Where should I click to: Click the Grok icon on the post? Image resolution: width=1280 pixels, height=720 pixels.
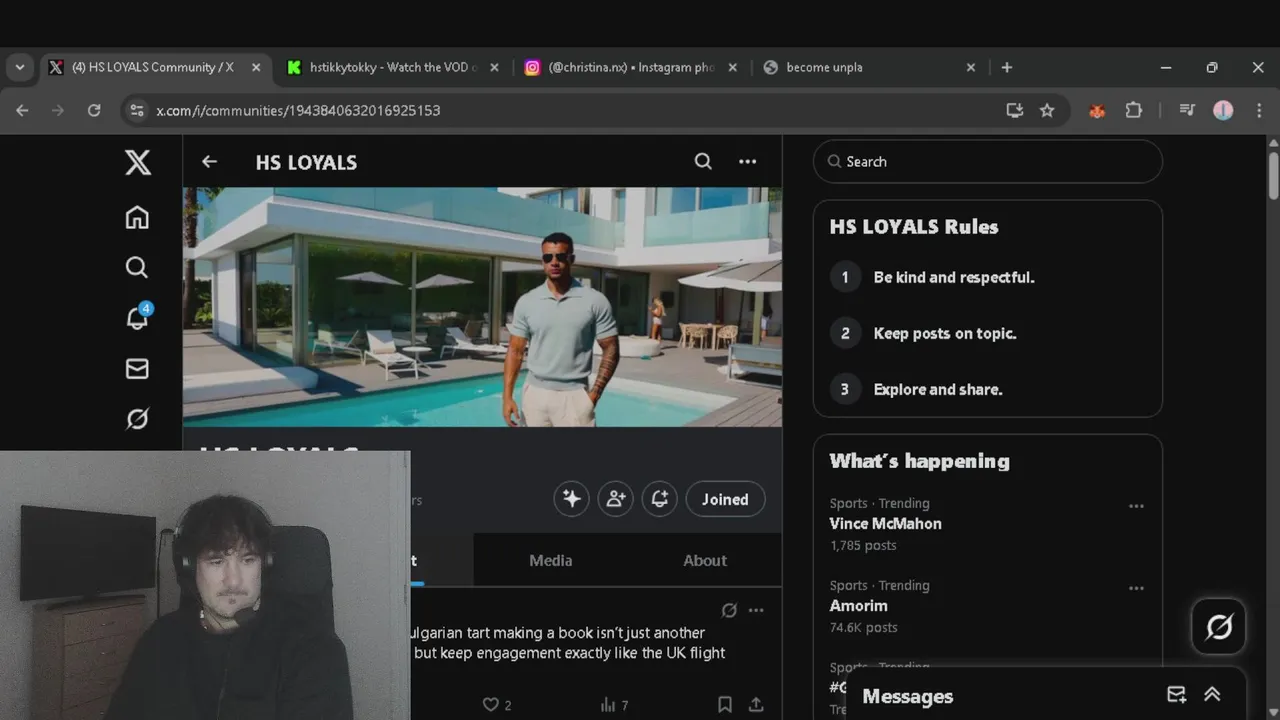(729, 610)
